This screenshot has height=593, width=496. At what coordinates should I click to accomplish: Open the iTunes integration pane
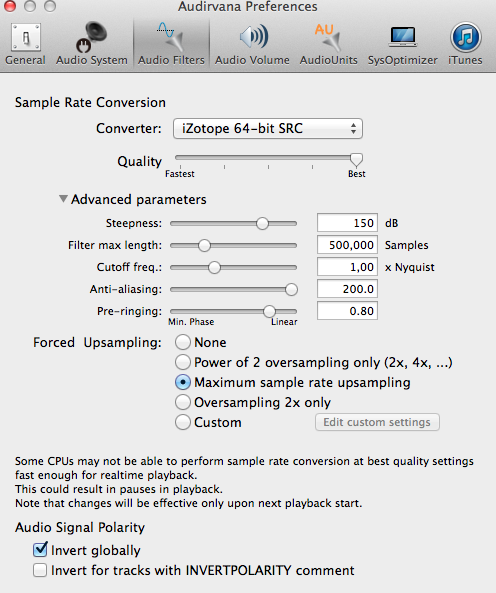(x=465, y=44)
